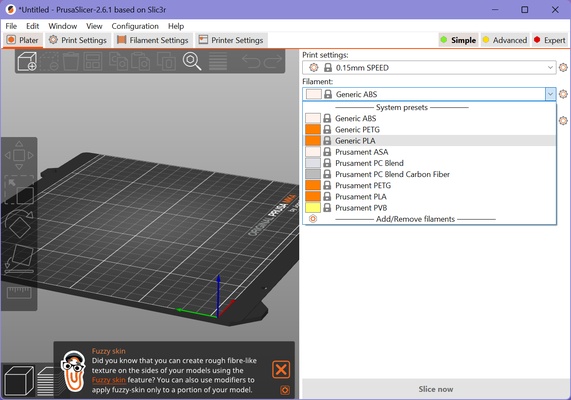Screen dimensions: 571x400
Task: Click the printer edit gear icon beside list
Action: tap(563, 121)
